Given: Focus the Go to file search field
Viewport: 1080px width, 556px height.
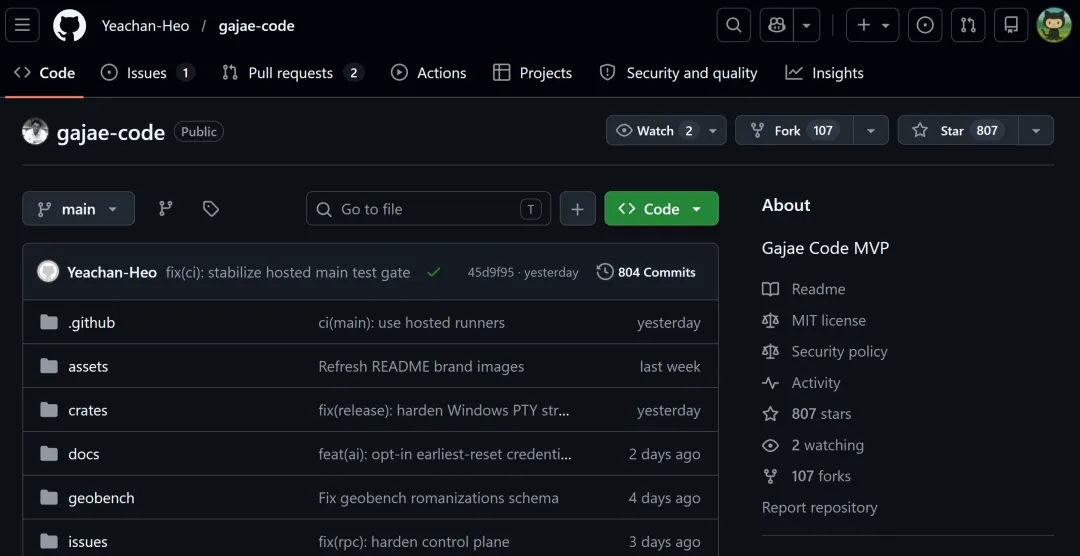Looking at the screenshot, I should pos(428,209).
